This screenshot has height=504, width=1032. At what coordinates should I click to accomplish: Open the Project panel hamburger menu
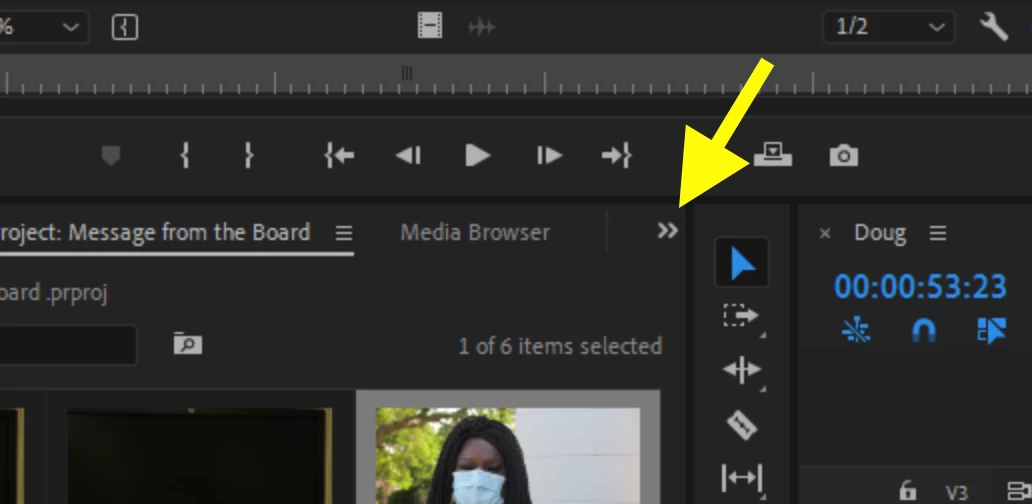tap(344, 233)
